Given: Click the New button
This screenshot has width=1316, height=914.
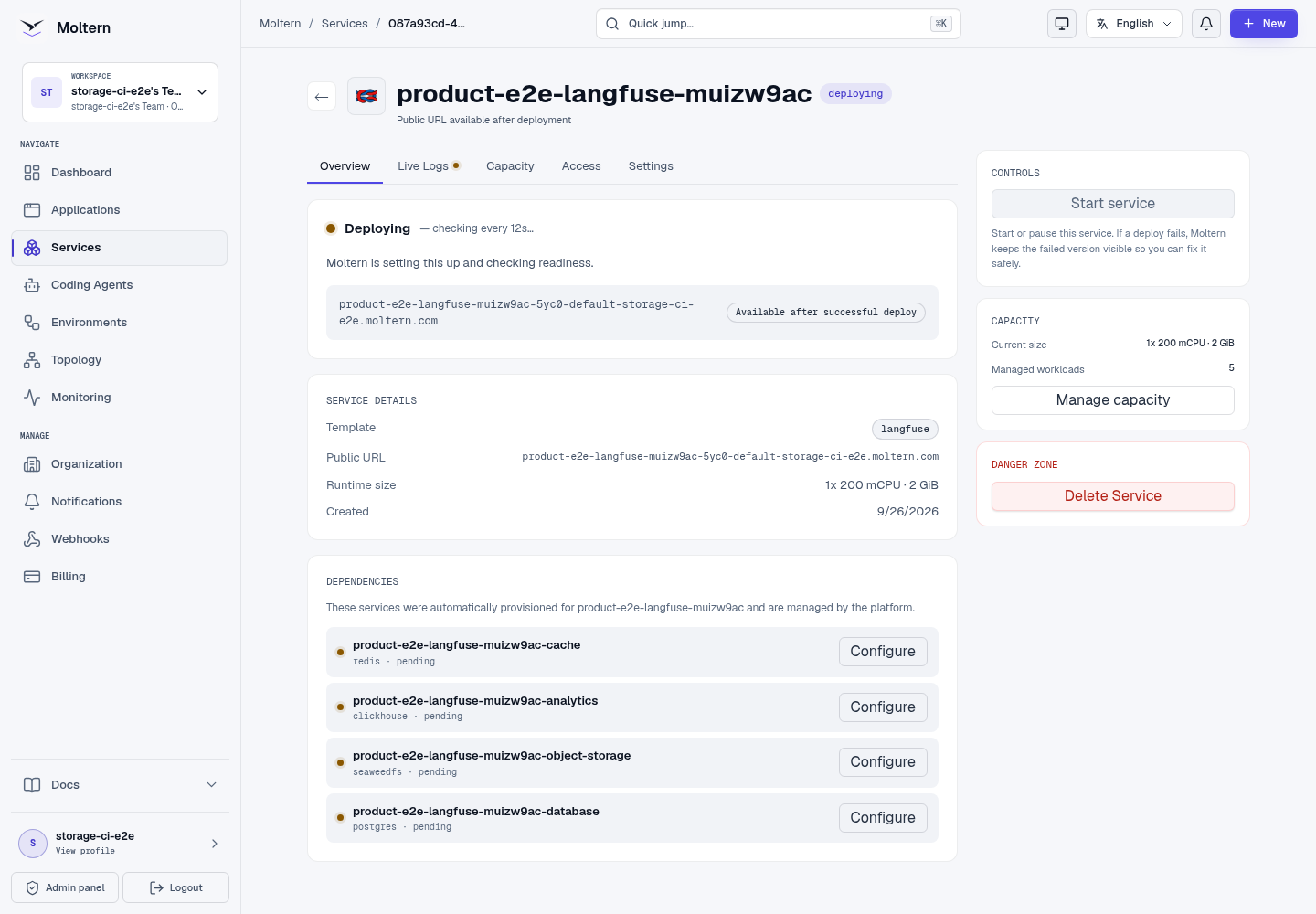Looking at the screenshot, I should click(1264, 24).
